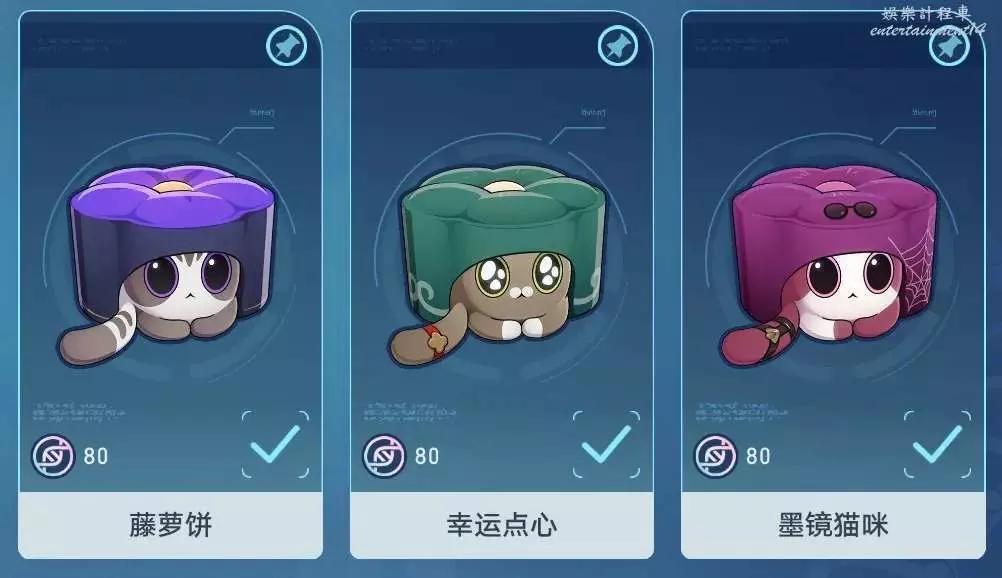Screen dimensions: 1002x578
Task: Click the currency icon on 幸运点心 card
Action: coord(384,456)
